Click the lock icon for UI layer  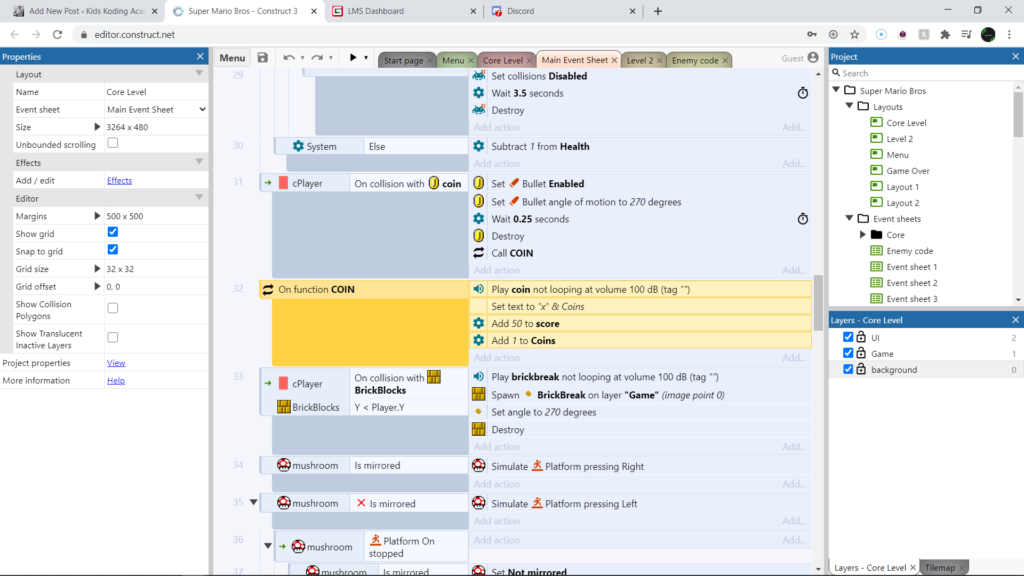[x=861, y=337]
